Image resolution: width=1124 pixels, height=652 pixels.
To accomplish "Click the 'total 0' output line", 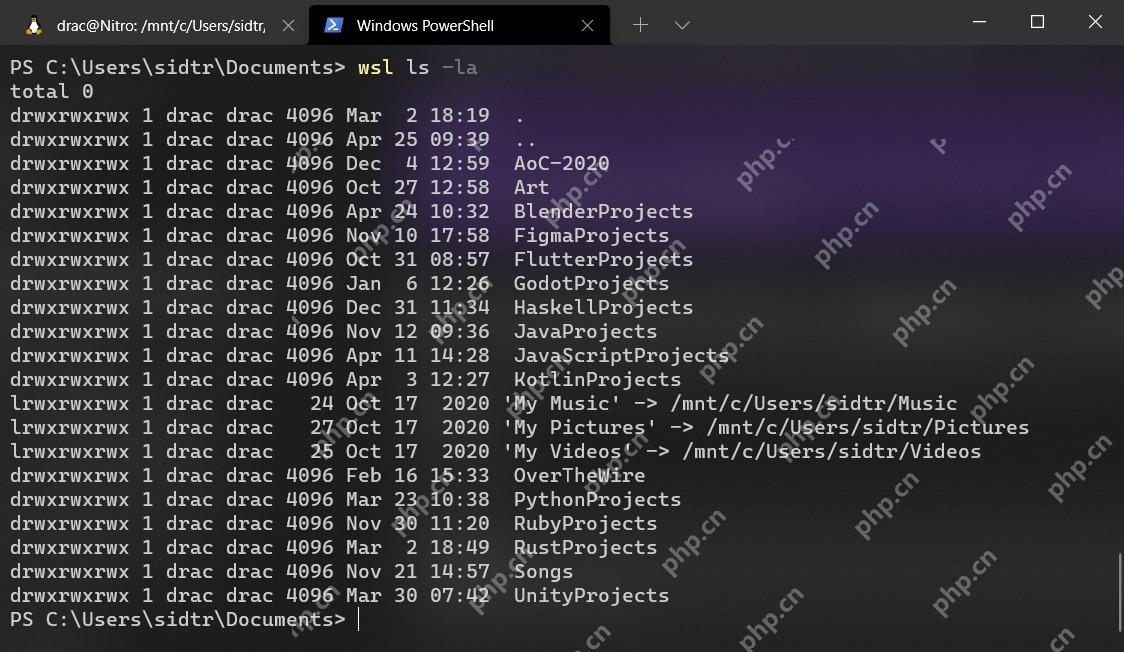I will (x=52, y=92).
